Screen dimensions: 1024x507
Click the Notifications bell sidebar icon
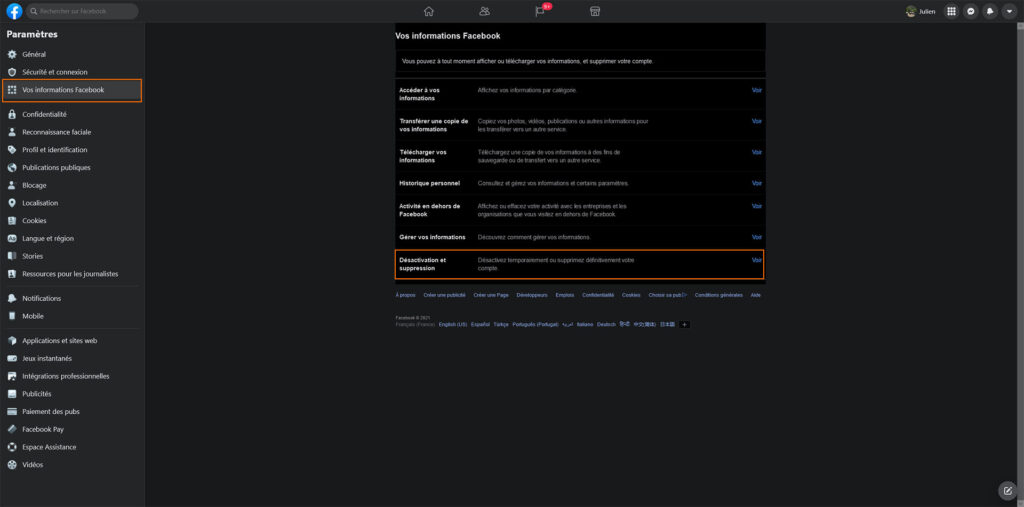[x=11, y=298]
